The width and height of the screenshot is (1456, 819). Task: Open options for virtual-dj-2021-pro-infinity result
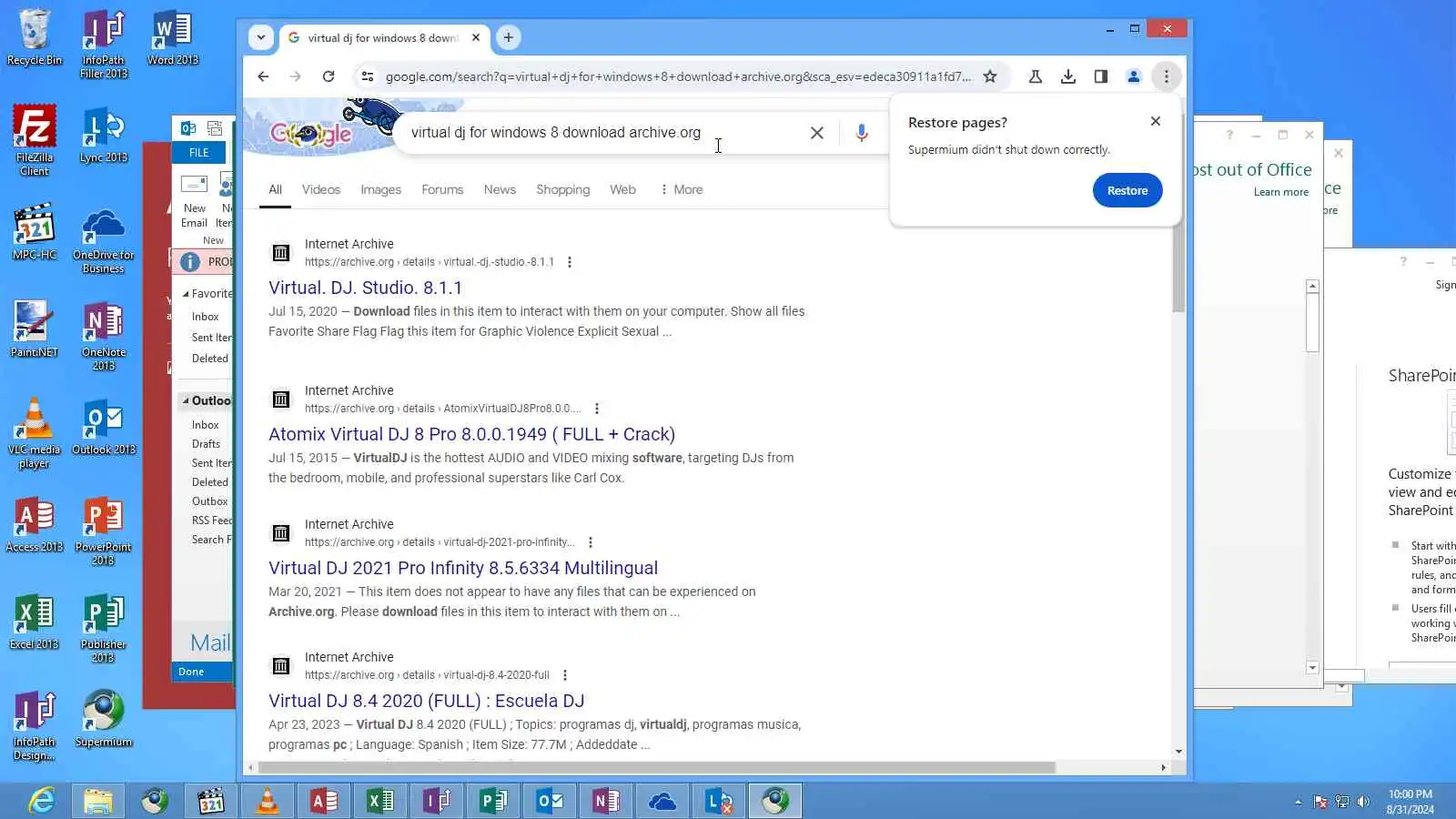591,542
